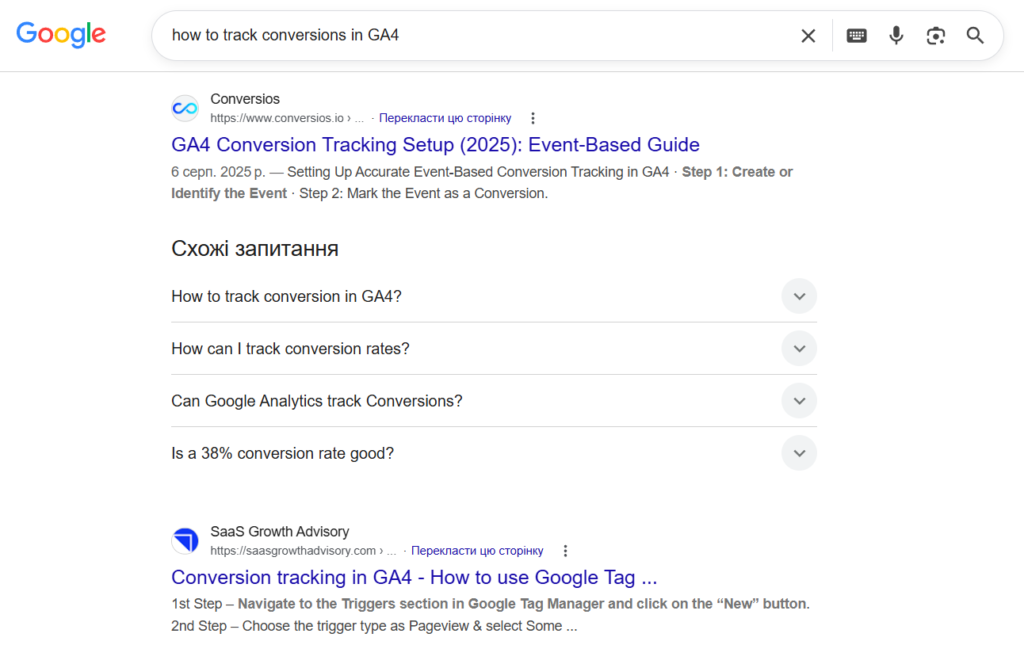Screen dimensions: 1024x645
Task: Expand "How can I track conversion rates?"
Action: pyautogui.click(x=494, y=349)
